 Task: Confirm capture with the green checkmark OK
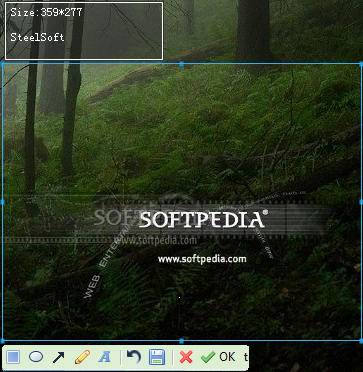[x=218, y=357]
